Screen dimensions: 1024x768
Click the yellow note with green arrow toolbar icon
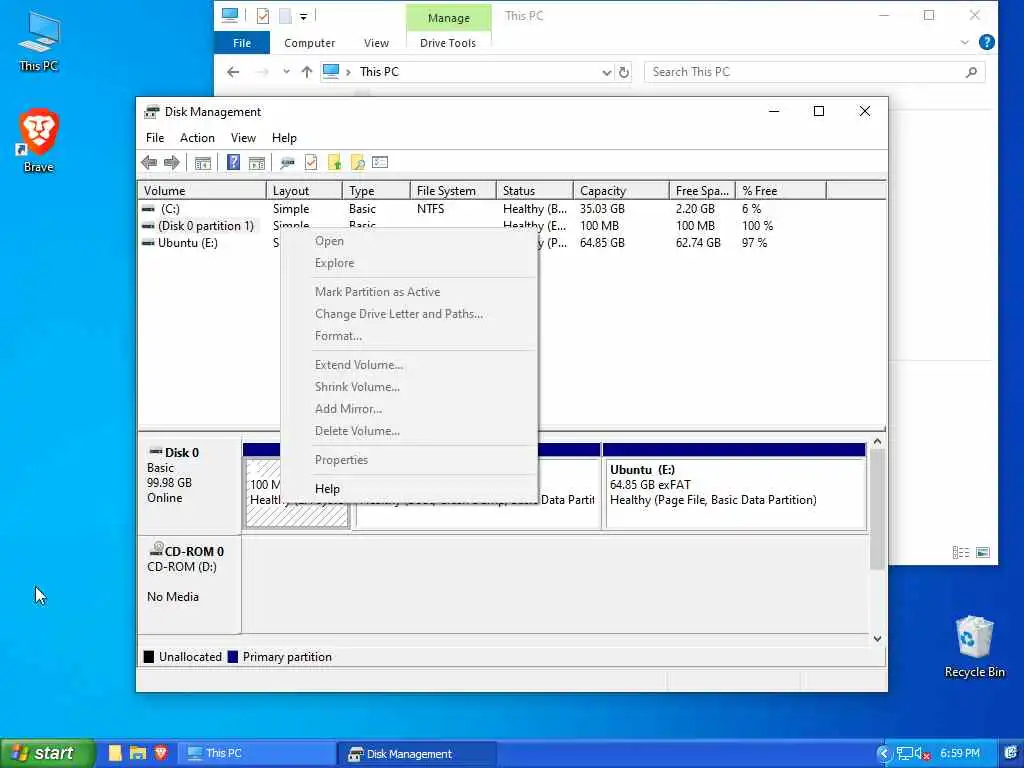pyautogui.click(x=334, y=163)
